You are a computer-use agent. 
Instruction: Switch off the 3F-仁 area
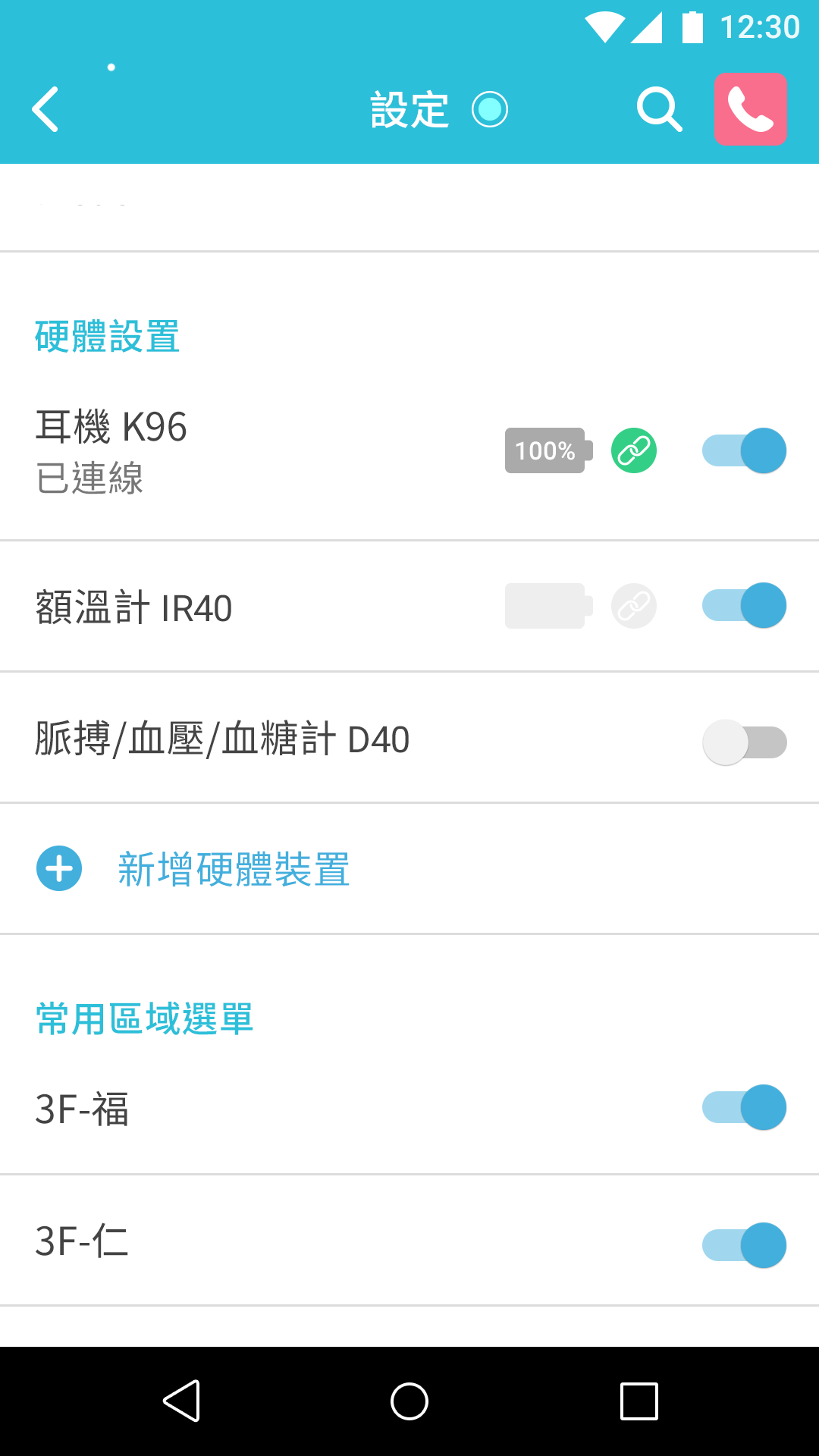(745, 1245)
